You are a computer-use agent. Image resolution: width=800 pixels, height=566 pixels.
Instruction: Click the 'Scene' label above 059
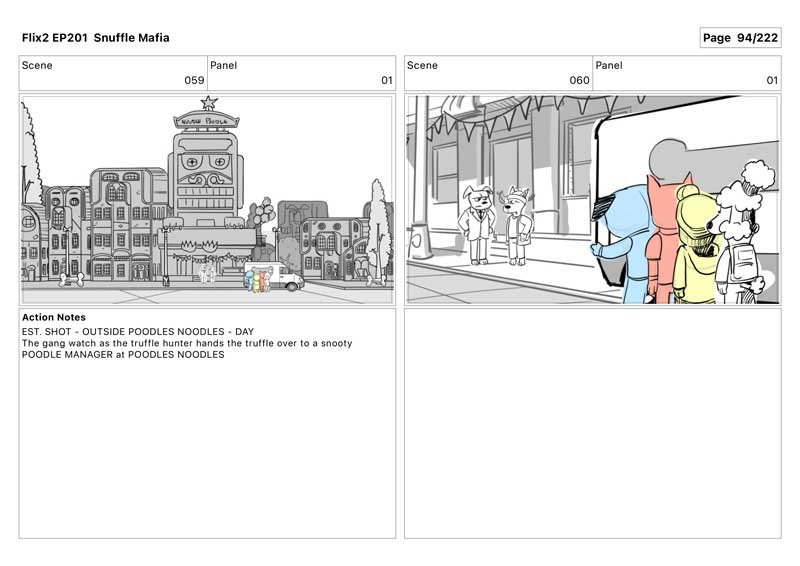[x=37, y=65]
